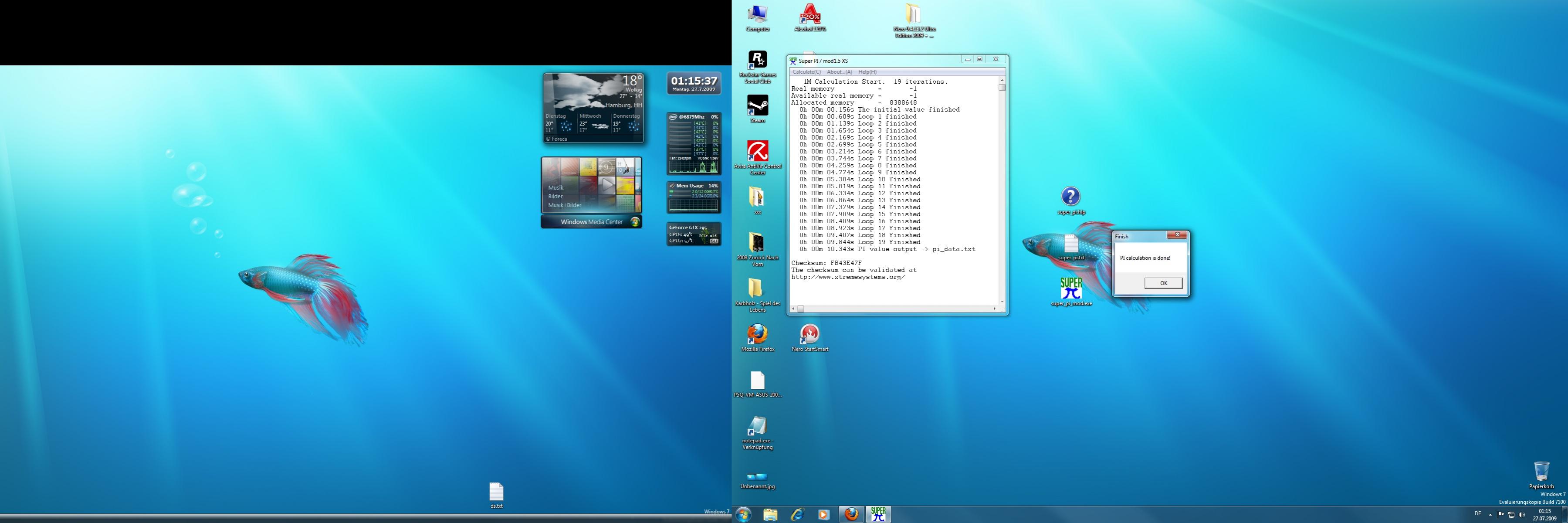Open the Papierkorb recycle bin
This screenshot has width=1568, height=523.
point(1541,472)
